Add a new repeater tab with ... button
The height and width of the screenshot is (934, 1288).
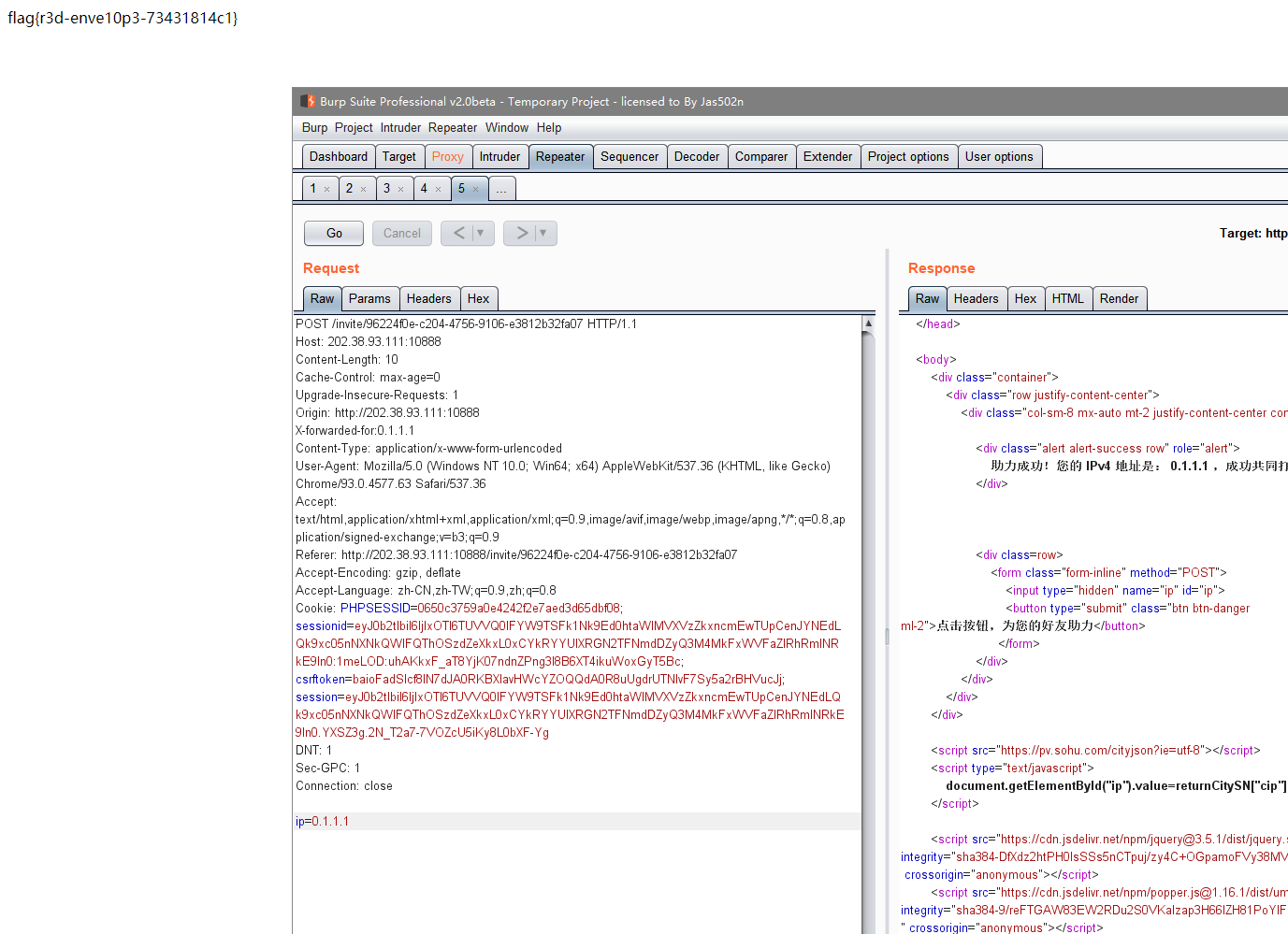(501, 188)
